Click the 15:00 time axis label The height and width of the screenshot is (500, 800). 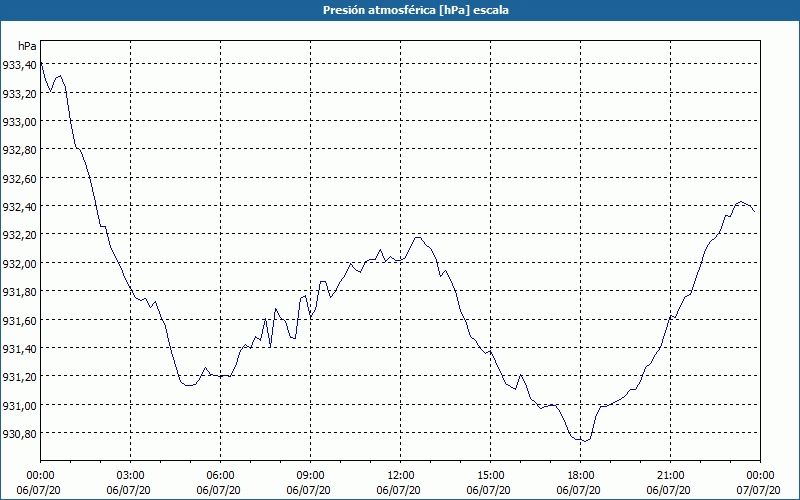click(490, 476)
